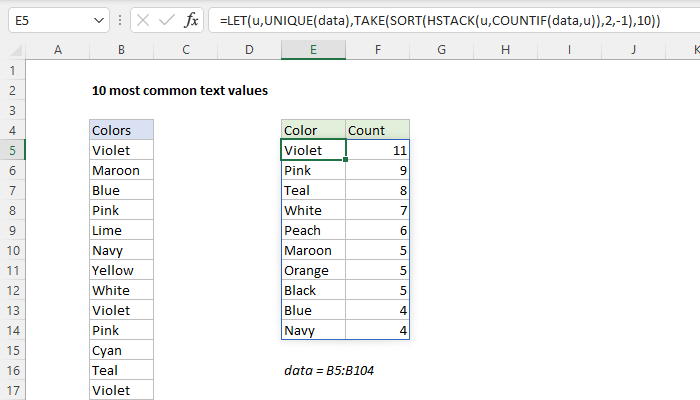Open the Name Box dropdown arrow
This screenshot has height=400, width=700.
pos(96,20)
